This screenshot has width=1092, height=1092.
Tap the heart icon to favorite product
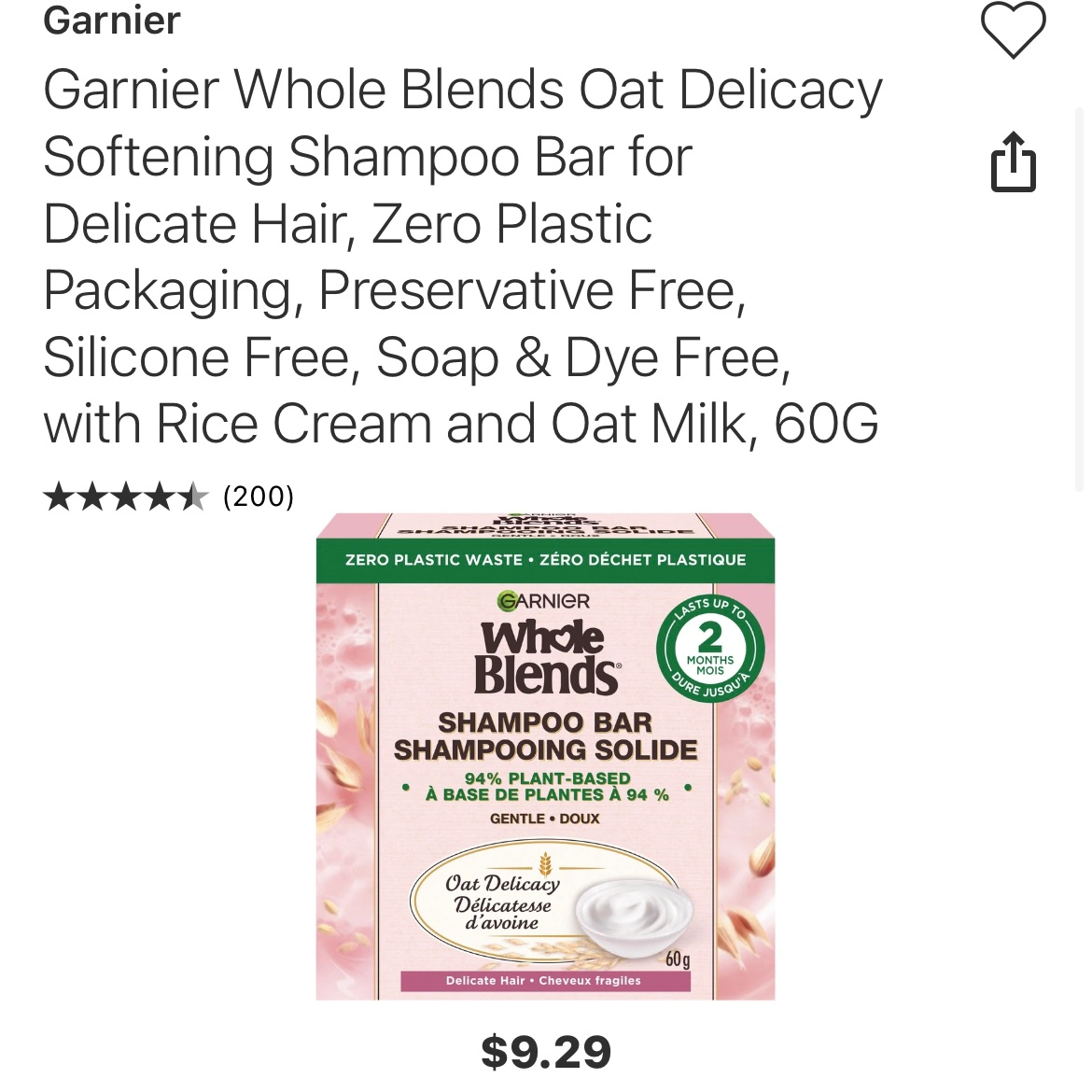[x=1013, y=30]
